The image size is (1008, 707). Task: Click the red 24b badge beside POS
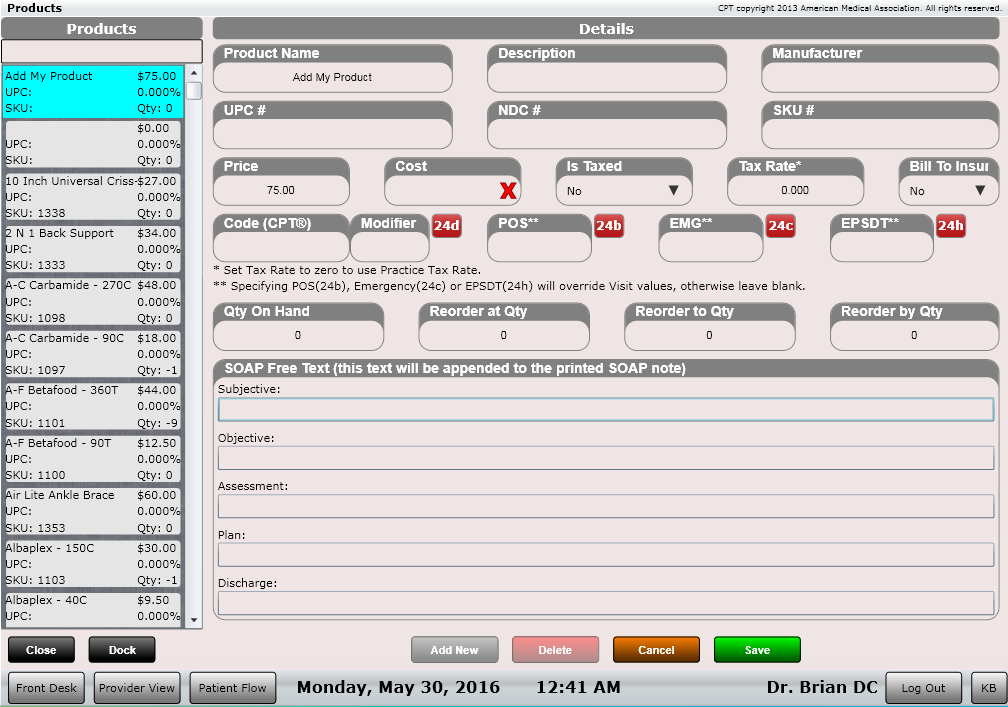(x=609, y=226)
